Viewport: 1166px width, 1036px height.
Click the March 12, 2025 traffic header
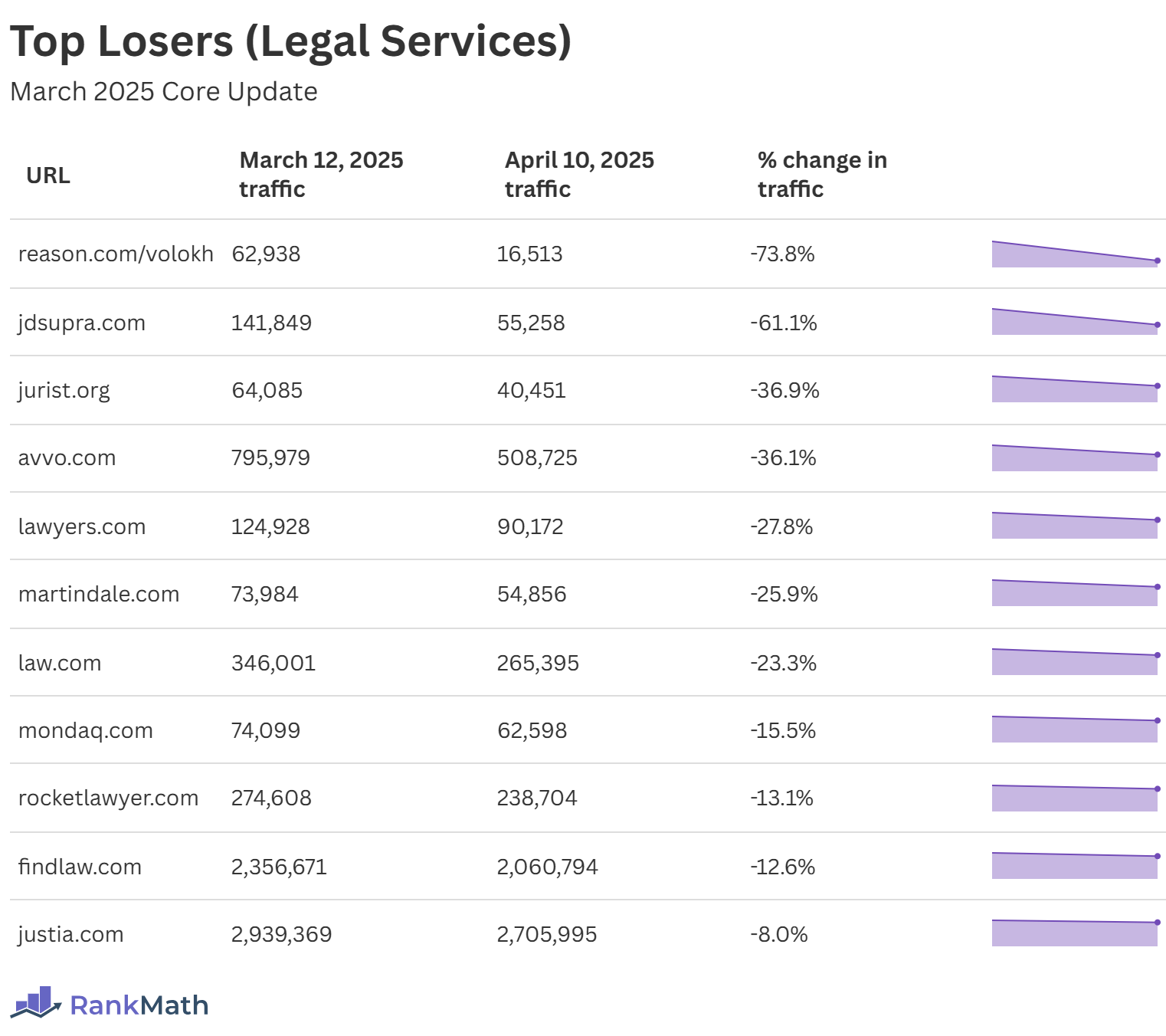point(321,175)
